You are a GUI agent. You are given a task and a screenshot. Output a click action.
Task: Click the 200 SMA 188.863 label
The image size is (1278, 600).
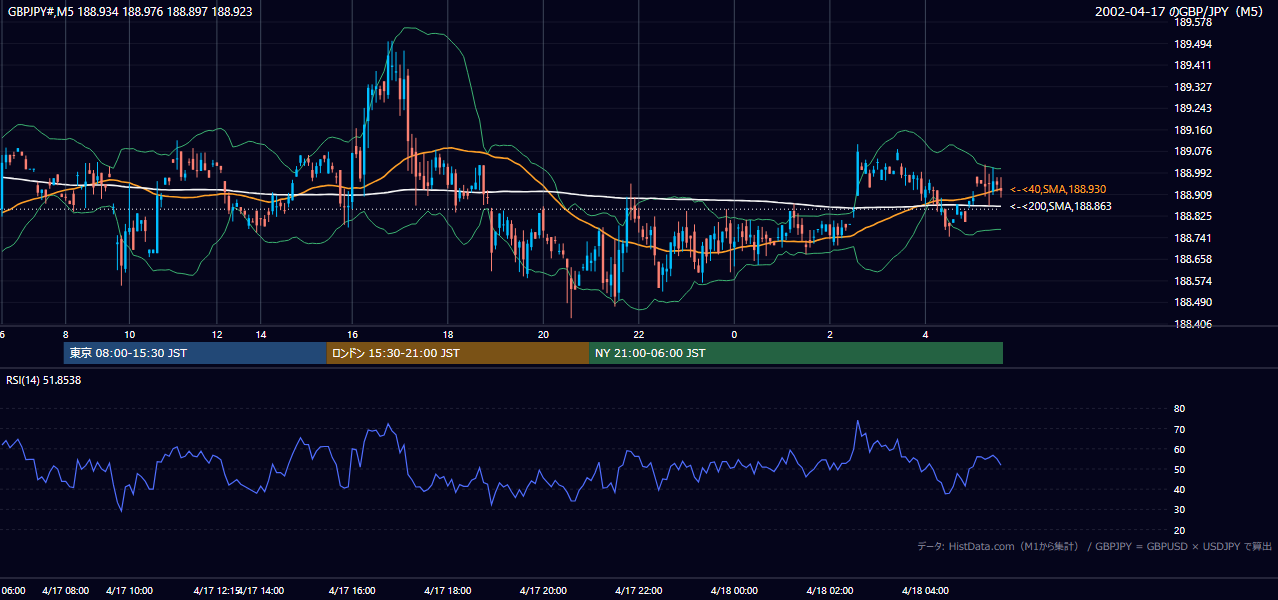[1060, 206]
